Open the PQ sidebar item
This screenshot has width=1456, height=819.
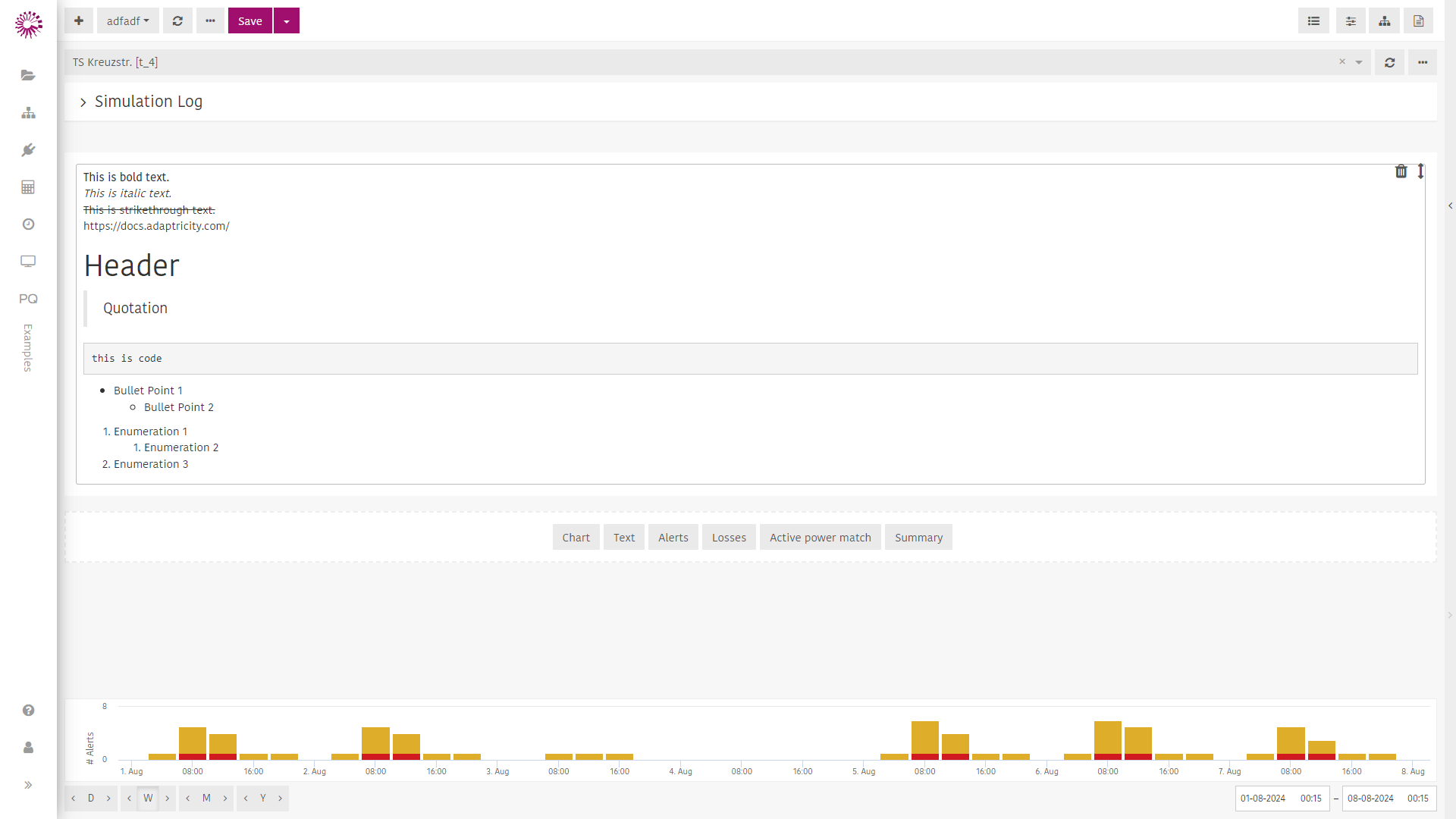coord(28,299)
